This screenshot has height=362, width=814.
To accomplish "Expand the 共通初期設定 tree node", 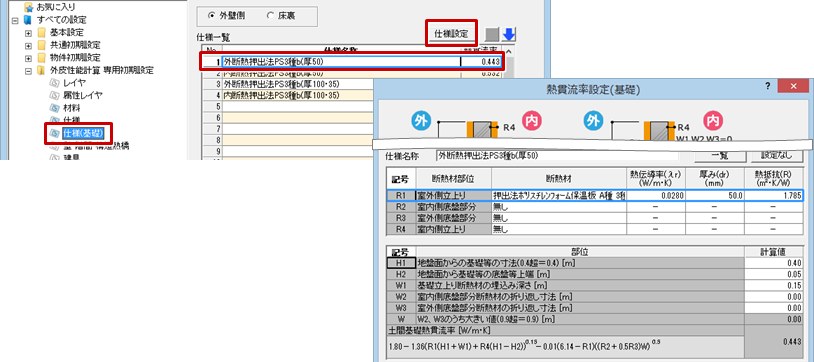I will 29,45.
